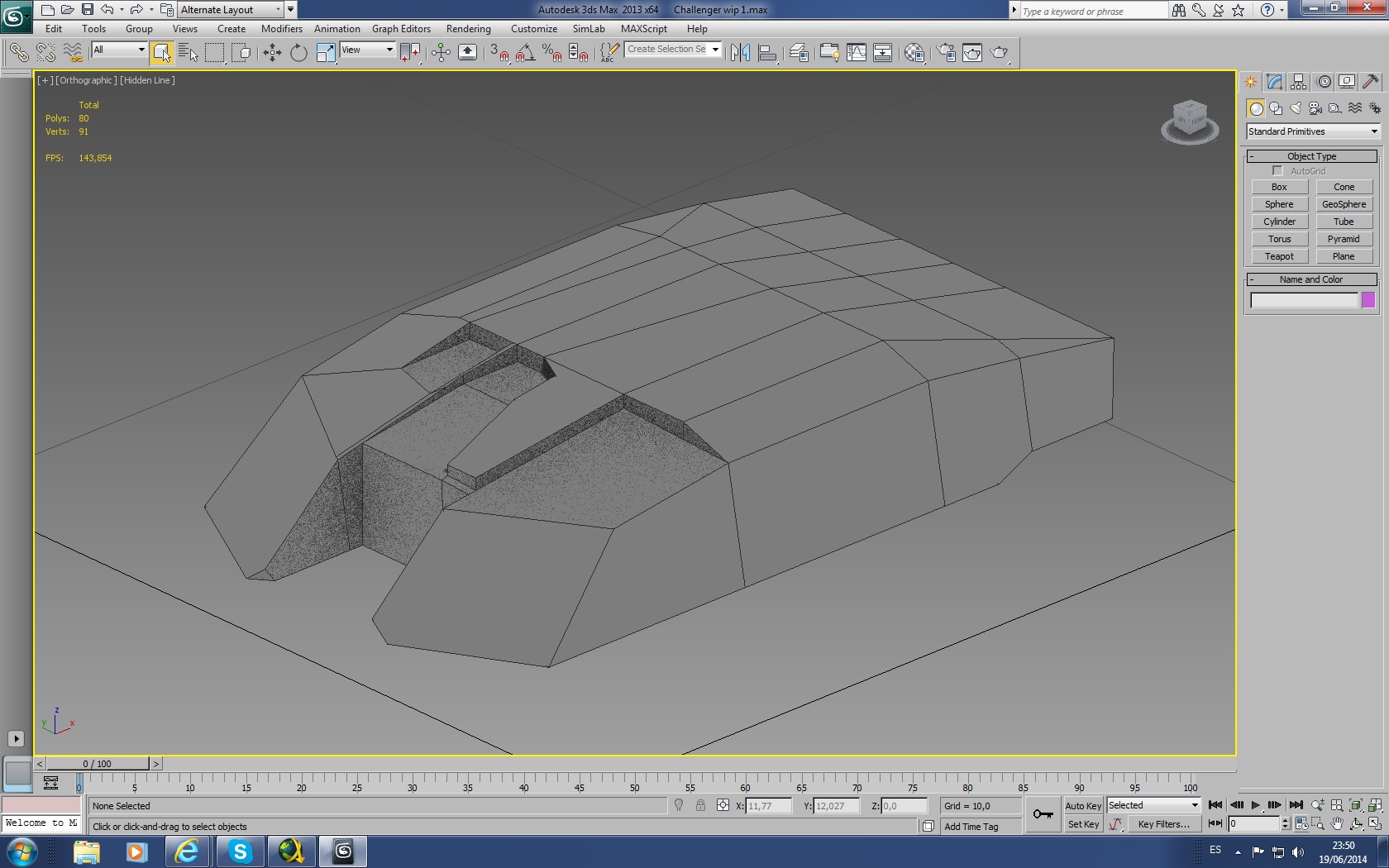
Task: Open the Rendering menu
Action: [468, 29]
